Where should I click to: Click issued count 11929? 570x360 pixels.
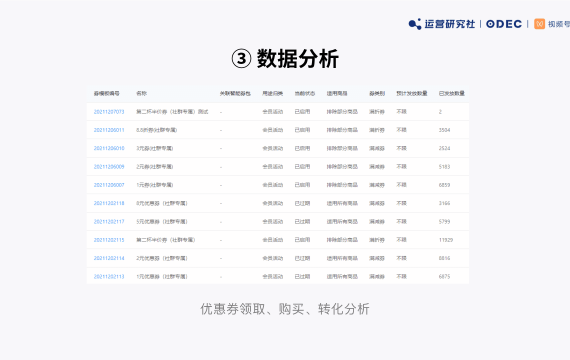pos(446,240)
